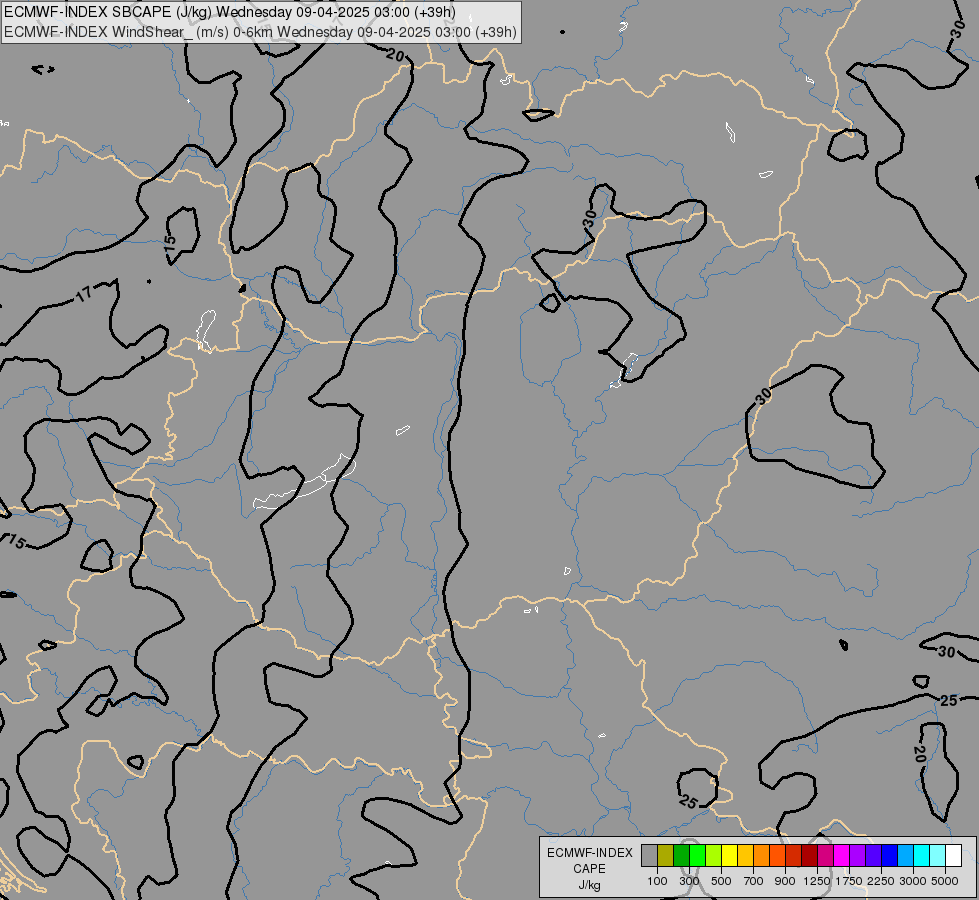Viewport: 979px width, 900px height.
Task: Pick the dark green legend swatch
Action: tap(681, 856)
